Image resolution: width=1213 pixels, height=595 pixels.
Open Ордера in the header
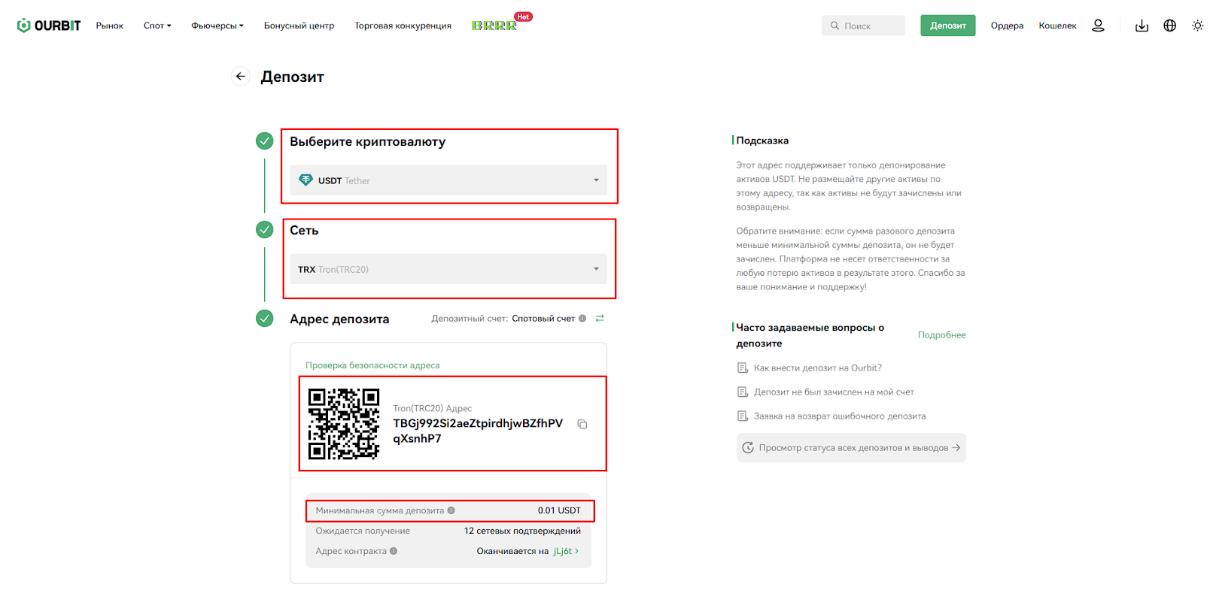click(1007, 26)
